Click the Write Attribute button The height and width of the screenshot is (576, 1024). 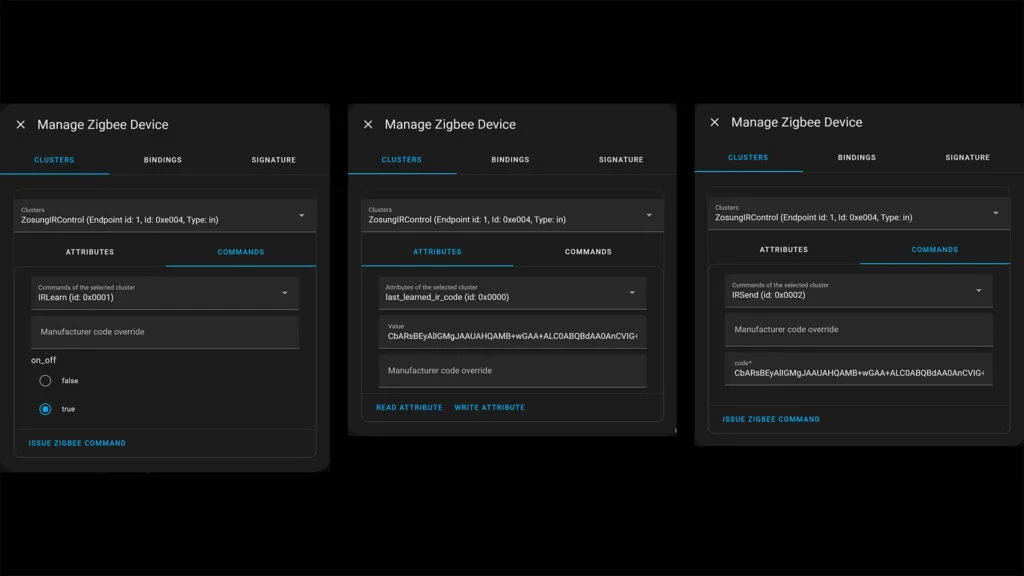[489, 408]
